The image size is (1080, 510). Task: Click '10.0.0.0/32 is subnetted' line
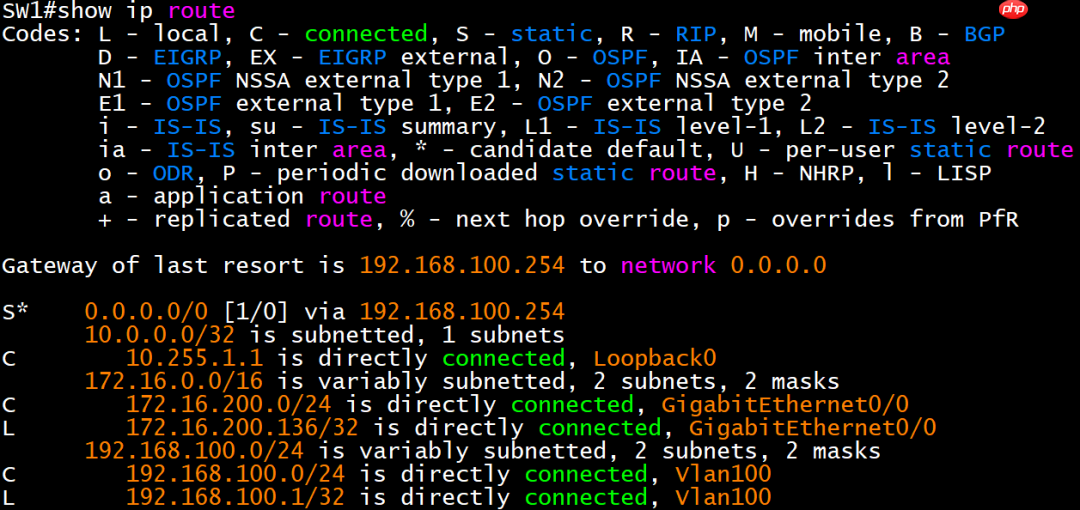[x=324, y=336]
